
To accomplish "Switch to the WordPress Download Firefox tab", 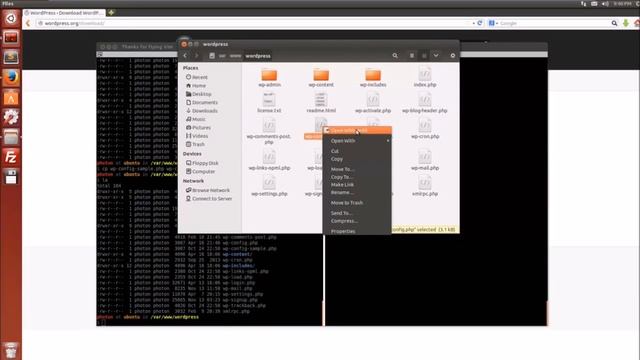I will pyautogui.click(x=64, y=13).
